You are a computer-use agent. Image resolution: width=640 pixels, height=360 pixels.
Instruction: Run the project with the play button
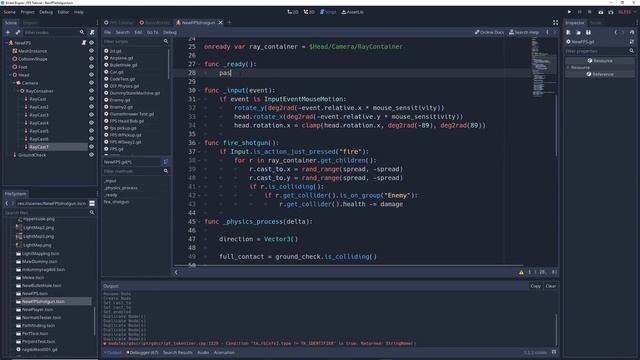pyautogui.click(x=569, y=12)
